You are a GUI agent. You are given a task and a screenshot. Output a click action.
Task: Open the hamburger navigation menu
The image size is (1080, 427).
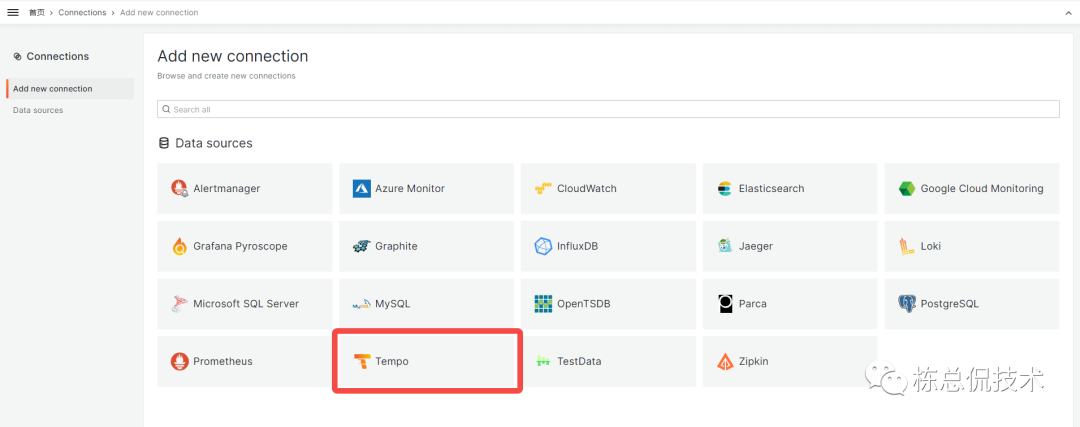tap(13, 12)
